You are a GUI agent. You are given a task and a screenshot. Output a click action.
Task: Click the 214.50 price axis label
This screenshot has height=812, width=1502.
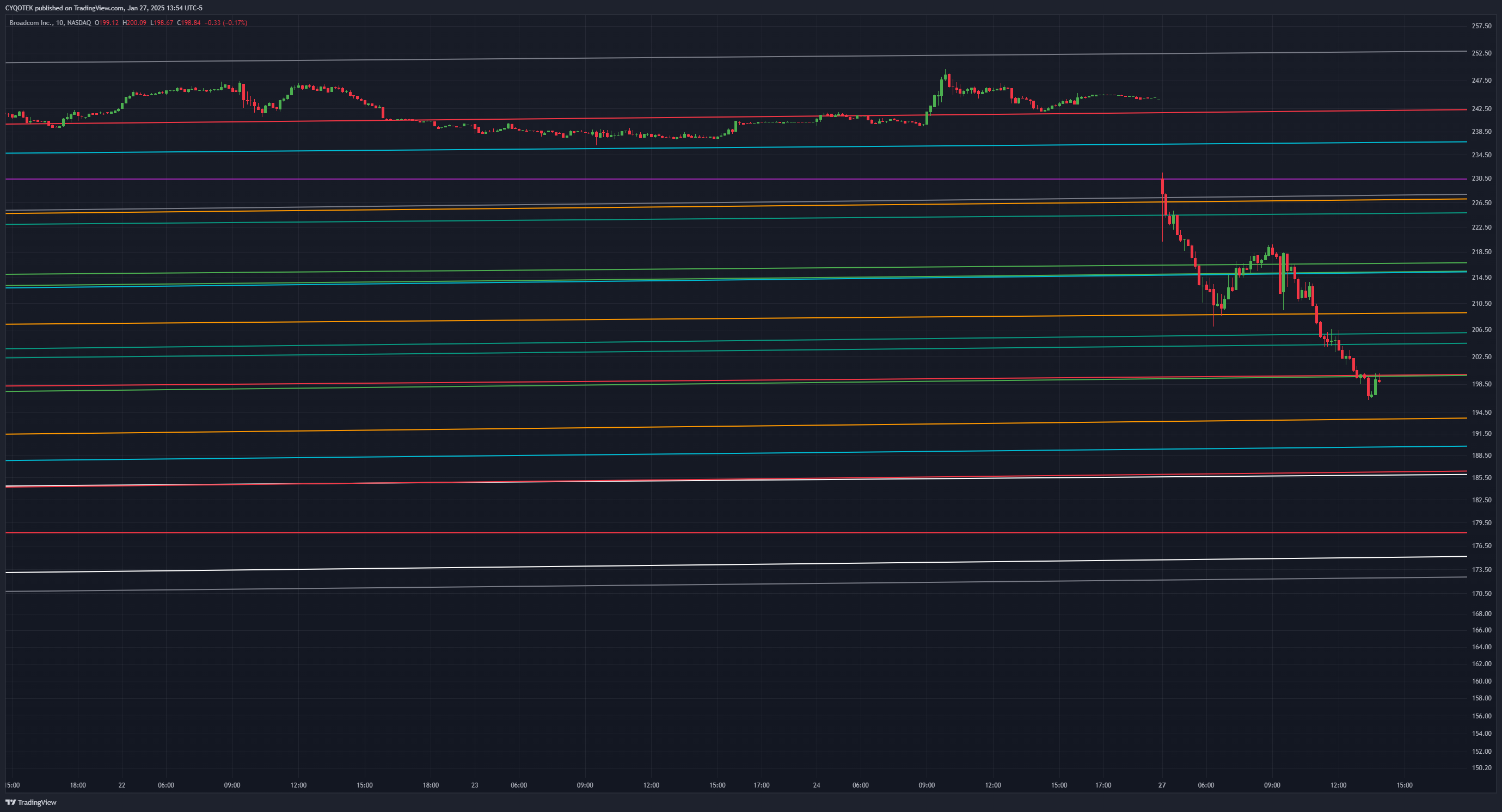1482,278
